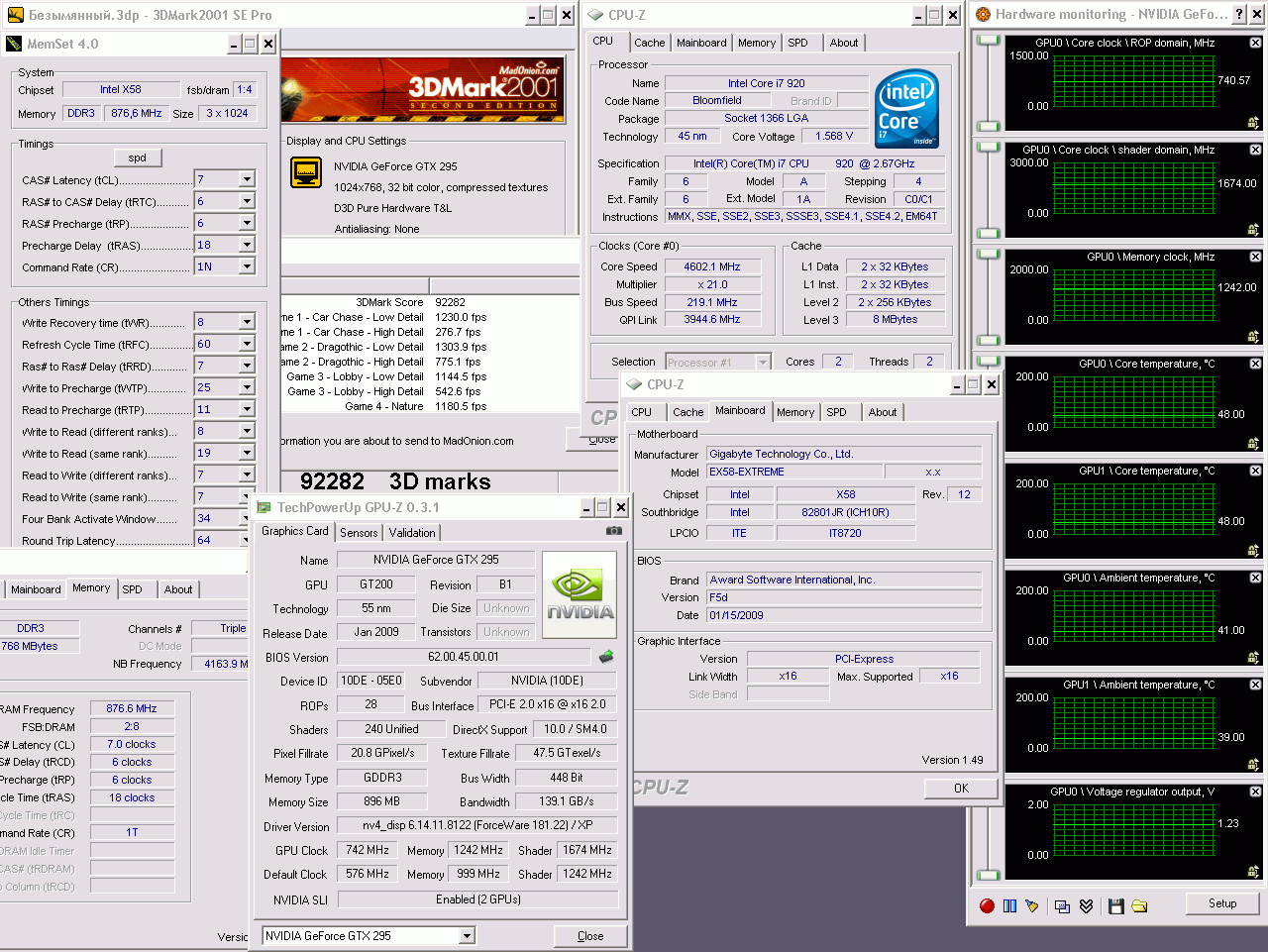
Task: Close the GPU1 Ambient temperature graph
Action: [x=1255, y=685]
